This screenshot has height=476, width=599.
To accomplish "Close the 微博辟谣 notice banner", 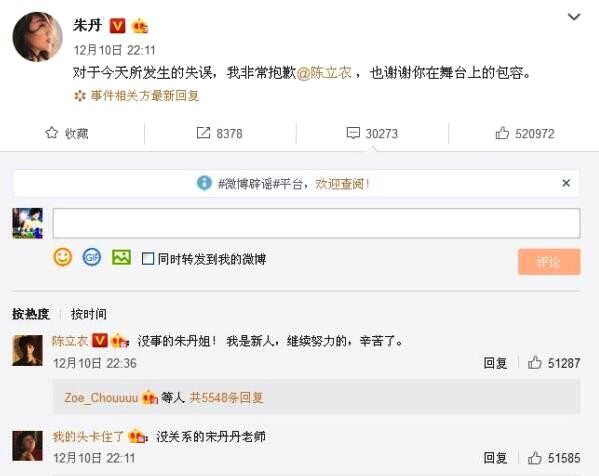I will pos(566,183).
